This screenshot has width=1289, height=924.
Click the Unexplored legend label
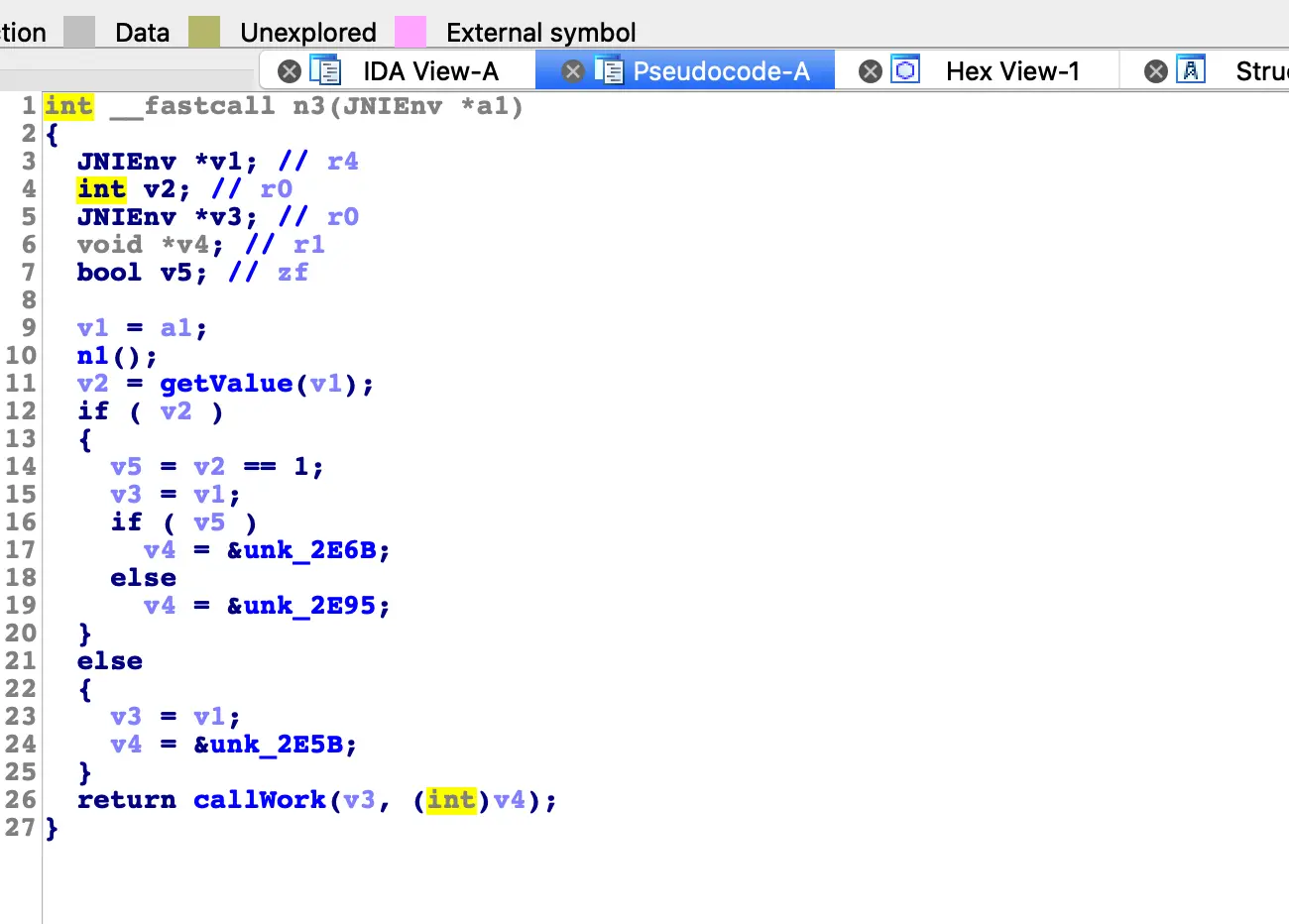pyautogui.click(x=308, y=33)
